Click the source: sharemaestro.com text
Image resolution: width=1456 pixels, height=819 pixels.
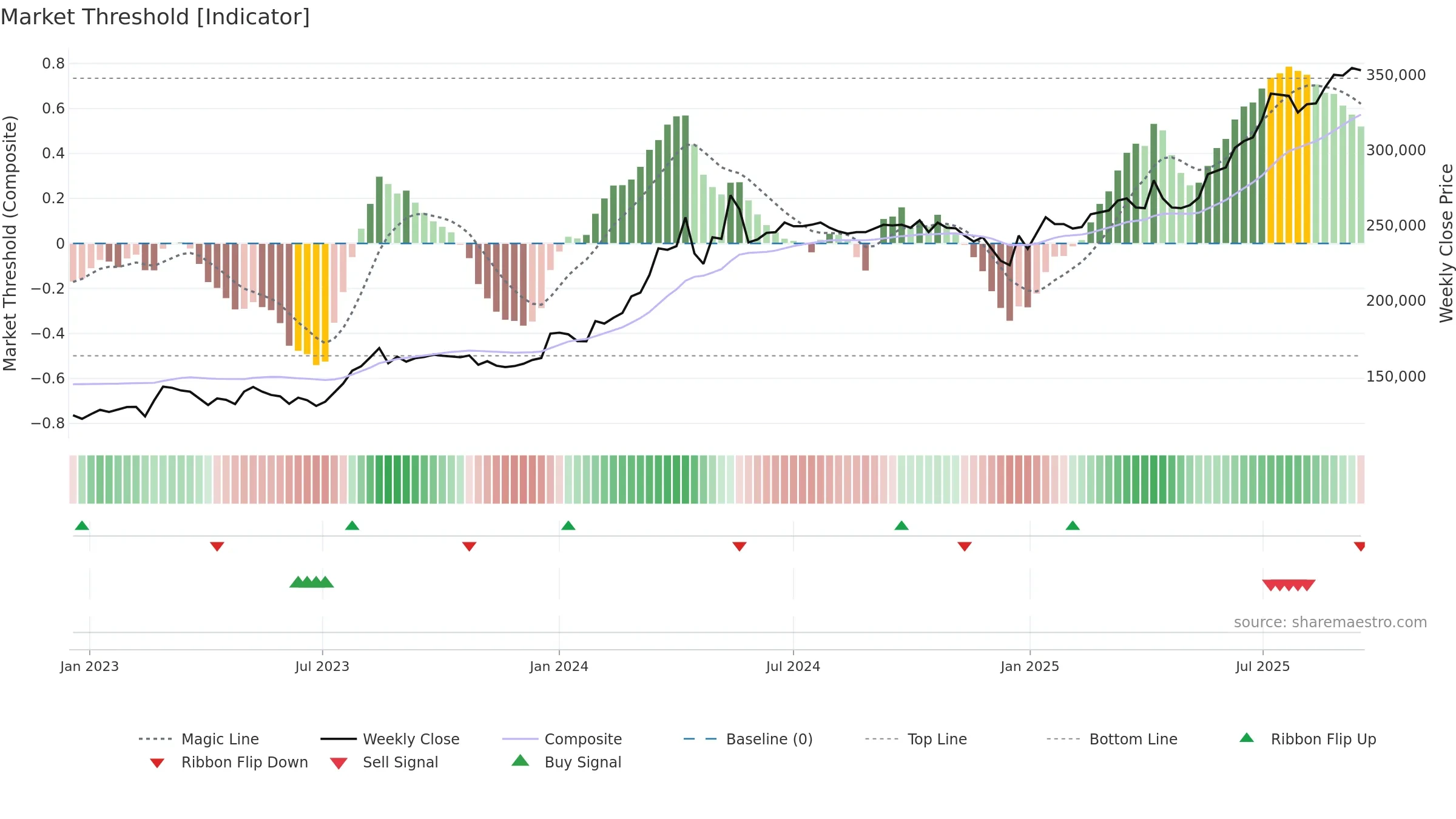pyautogui.click(x=1330, y=622)
